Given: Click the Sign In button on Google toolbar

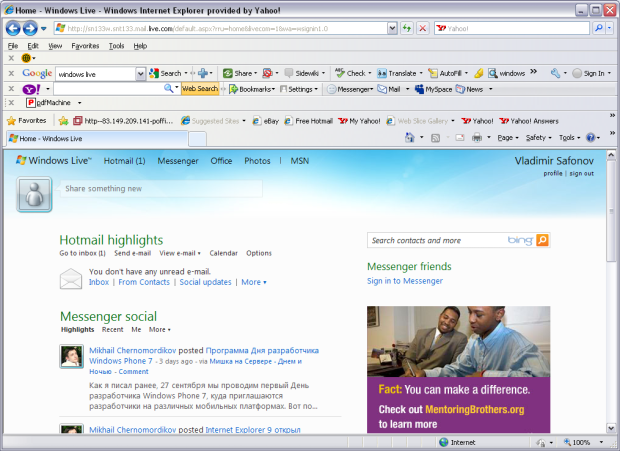Looking at the screenshot, I should click(x=589, y=73).
